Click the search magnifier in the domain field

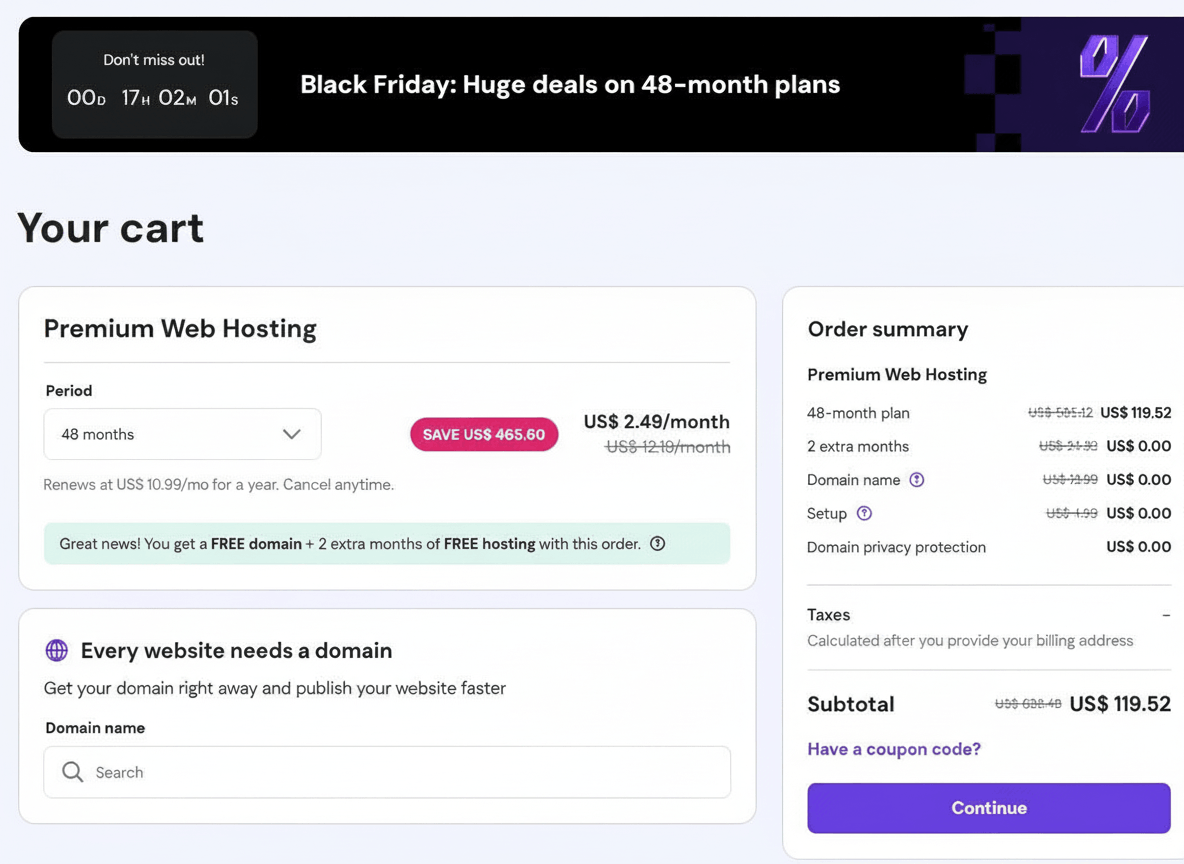[71, 772]
